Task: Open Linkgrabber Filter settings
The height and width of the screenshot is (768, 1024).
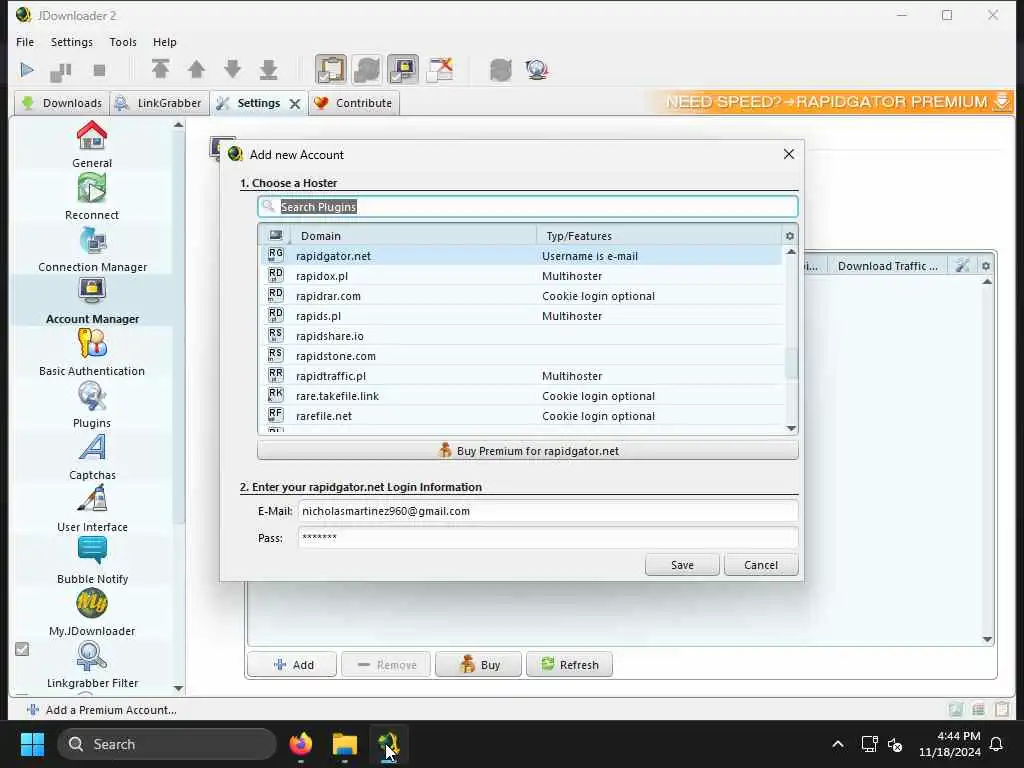Action: [x=92, y=665]
